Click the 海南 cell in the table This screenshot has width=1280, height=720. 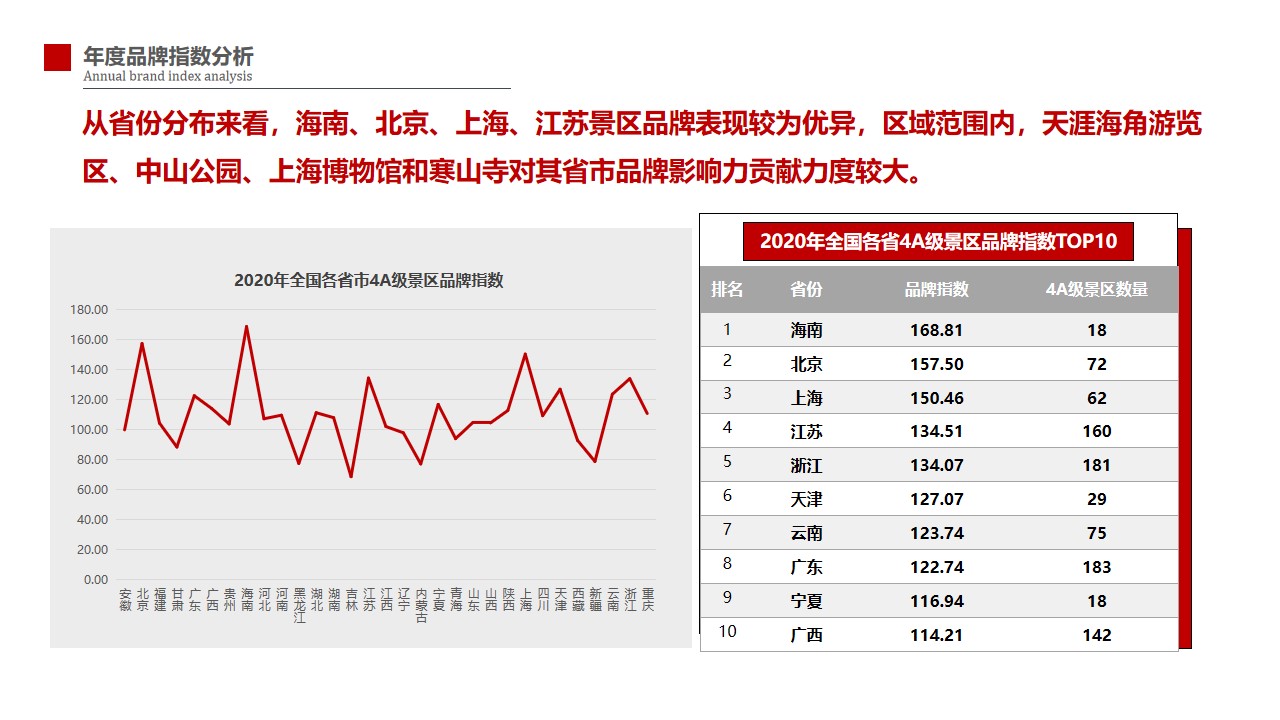click(806, 330)
